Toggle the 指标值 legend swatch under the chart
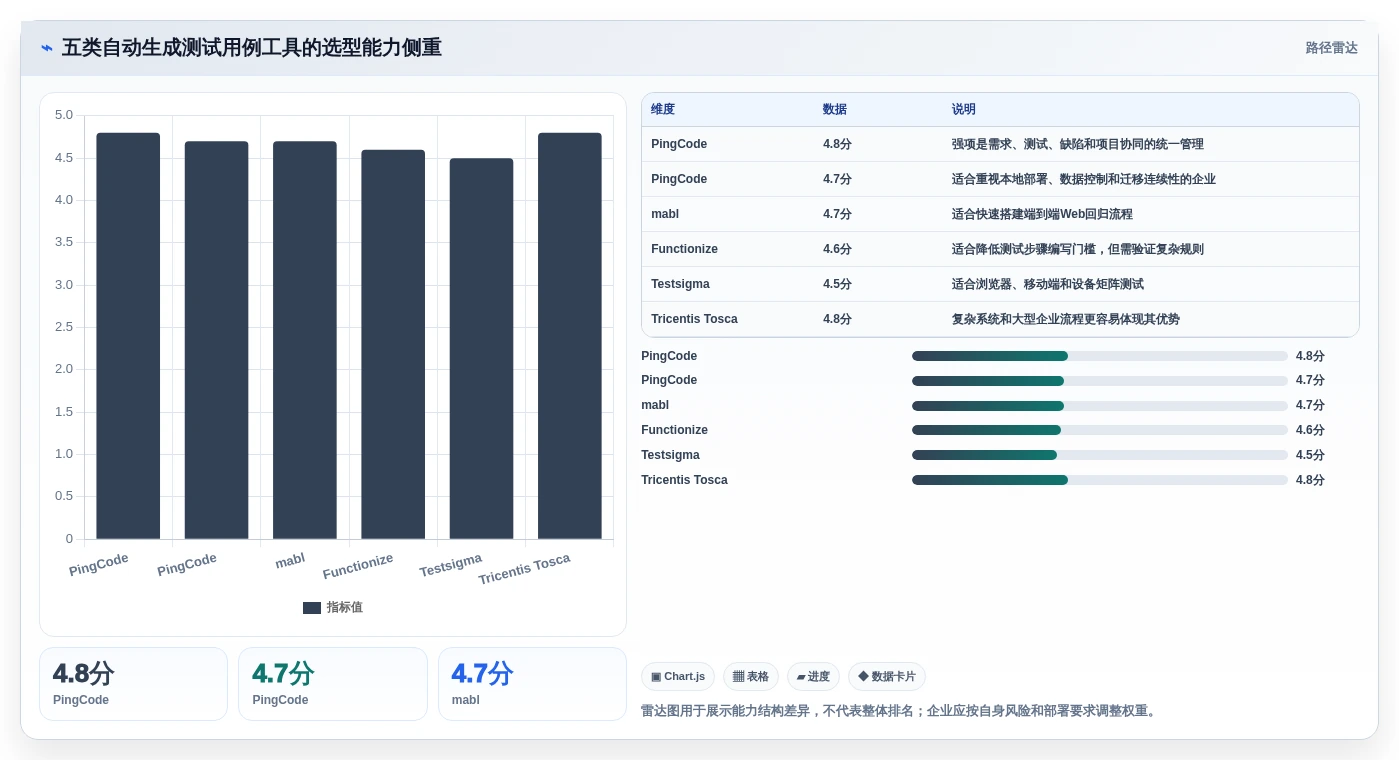Screen dimensions: 1399x760 click(312, 608)
